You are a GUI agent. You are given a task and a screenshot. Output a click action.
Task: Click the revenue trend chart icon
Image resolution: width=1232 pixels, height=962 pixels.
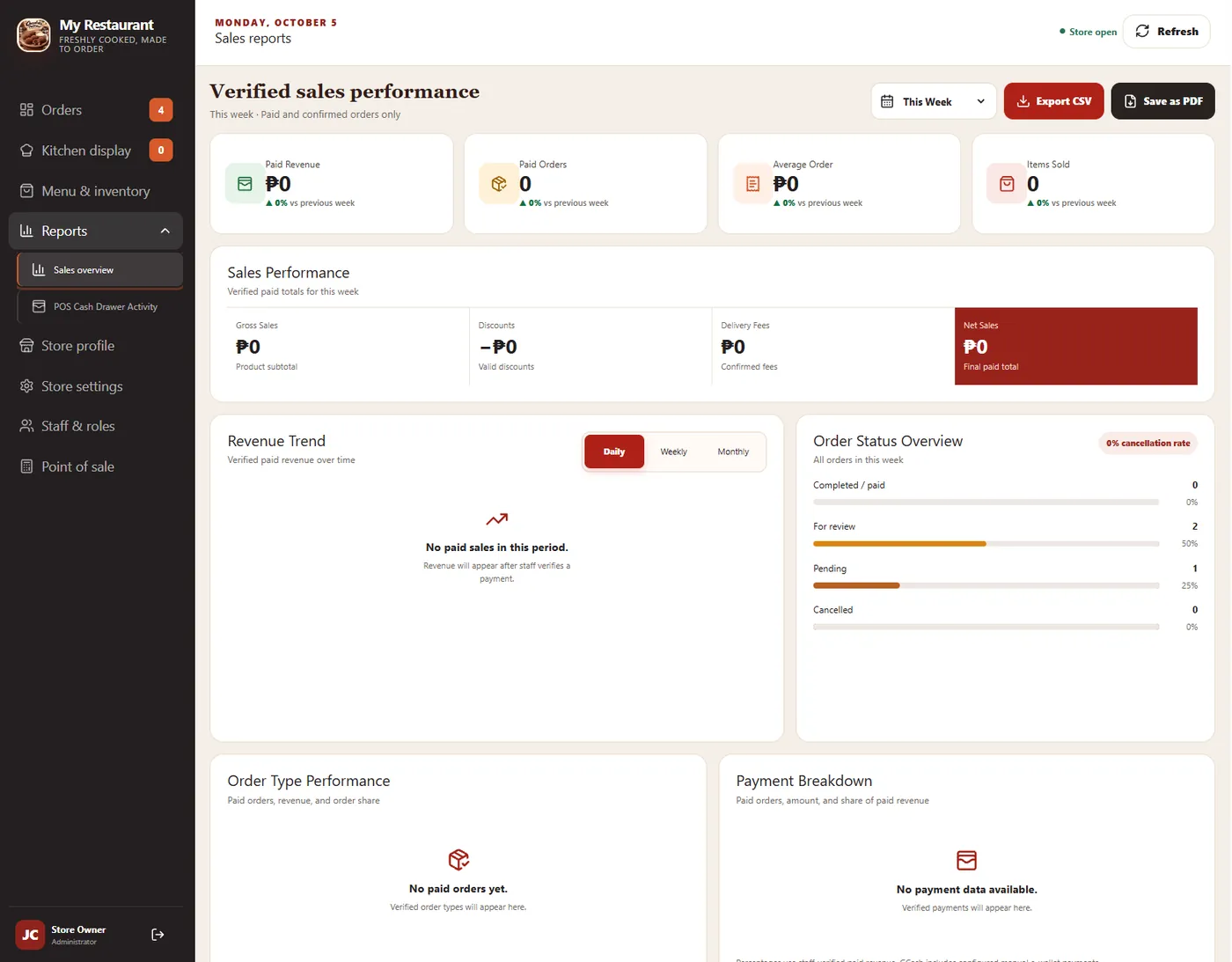point(497,519)
